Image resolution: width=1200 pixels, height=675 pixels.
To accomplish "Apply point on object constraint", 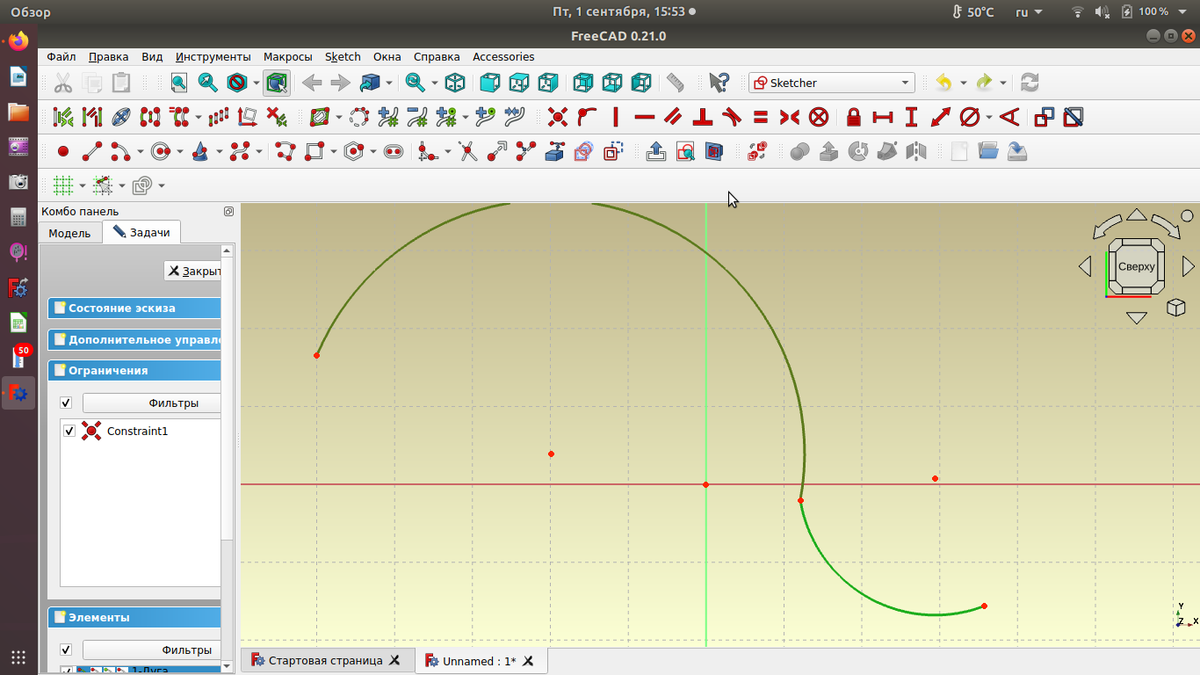I will click(x=586, y=117).
